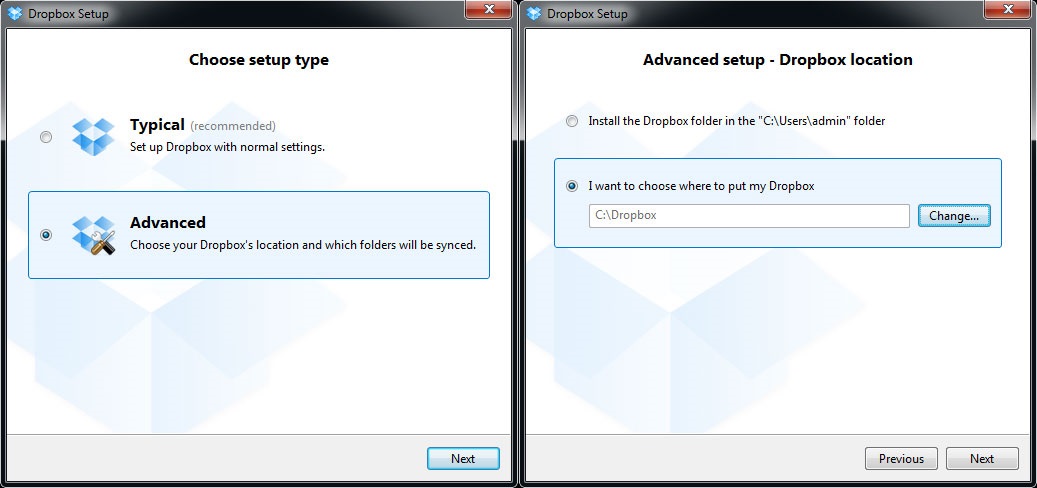Select the Advanced setup radio button

pyautogui.click(x=46, y=235)
